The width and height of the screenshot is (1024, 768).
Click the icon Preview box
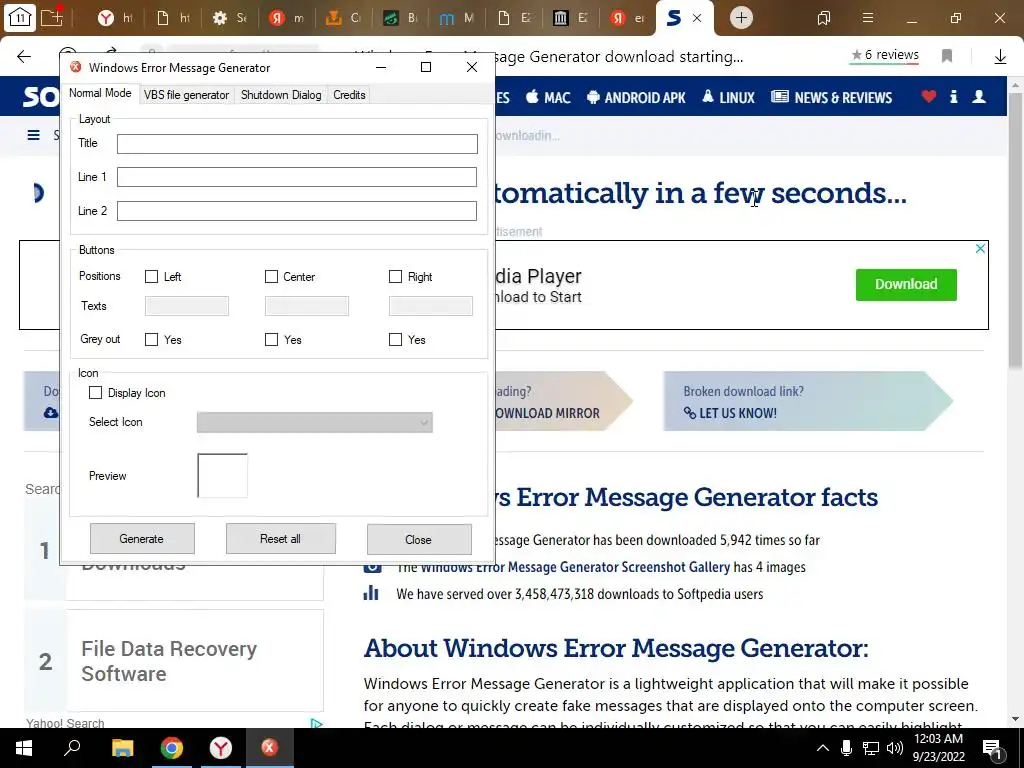pos(223,475)
